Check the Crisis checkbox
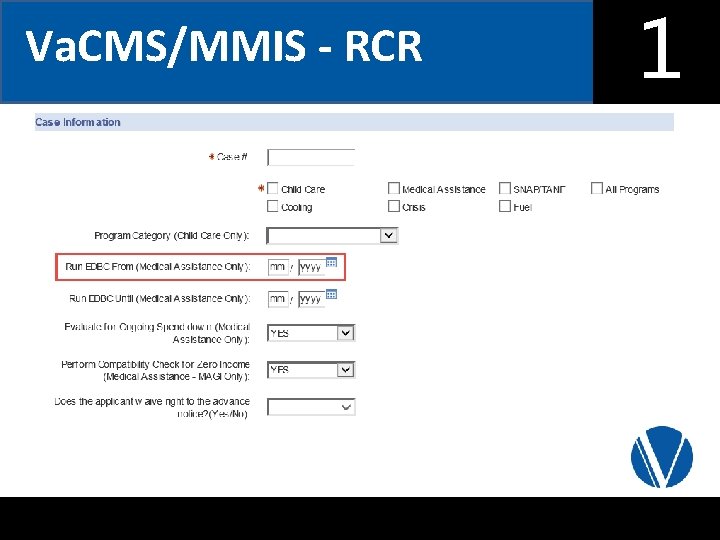The height and width of the screenshot is (540, 720). click(394, 206)
